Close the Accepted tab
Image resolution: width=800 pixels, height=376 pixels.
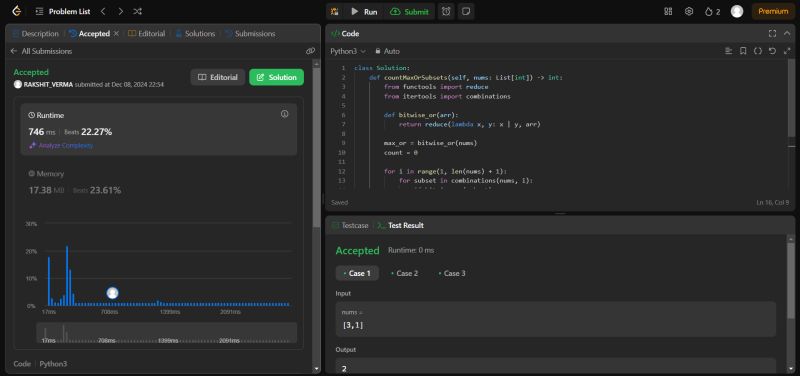pyautogui.click(x=116, y=34)
